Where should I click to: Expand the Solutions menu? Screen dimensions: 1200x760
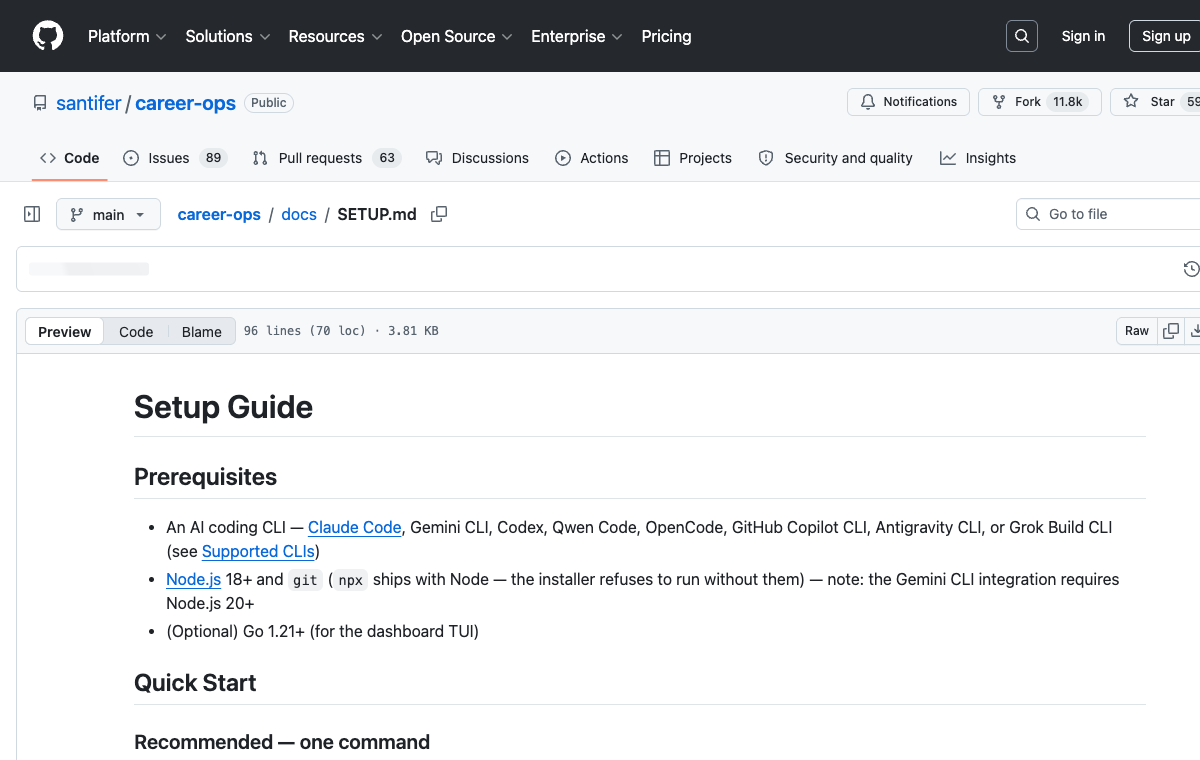coord(228,36)
